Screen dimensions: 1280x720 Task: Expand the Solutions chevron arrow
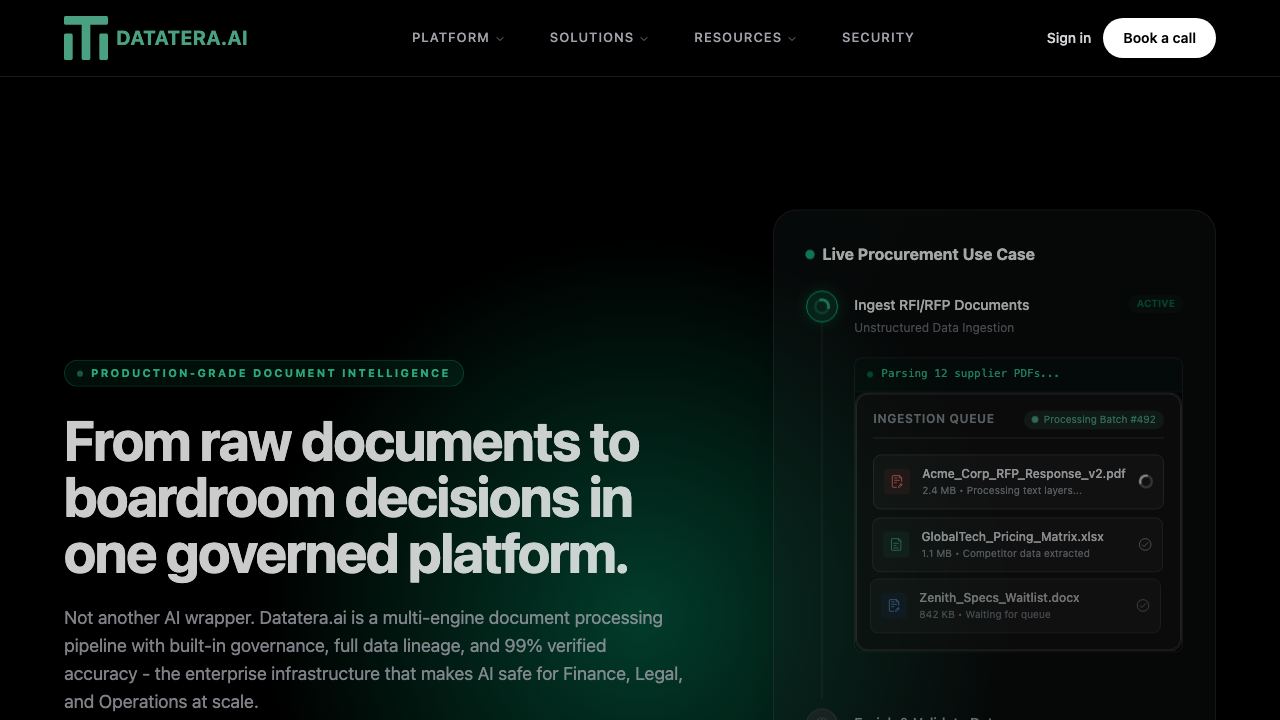pos(644,39)
